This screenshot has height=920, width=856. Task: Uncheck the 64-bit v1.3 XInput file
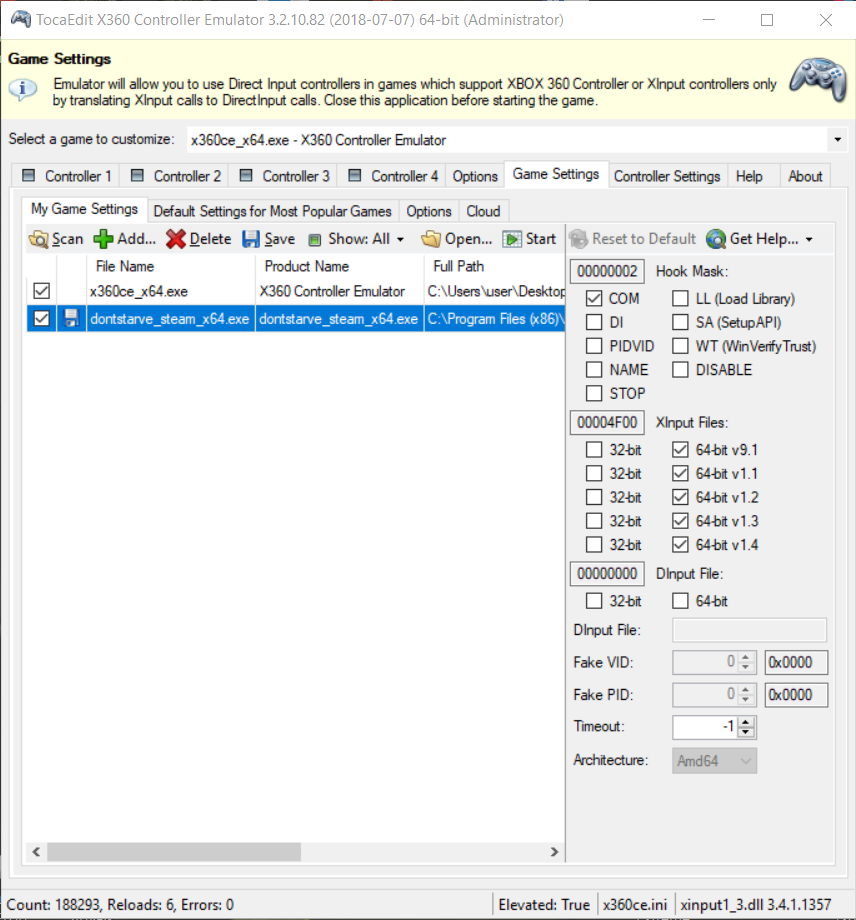click(680, 521)
